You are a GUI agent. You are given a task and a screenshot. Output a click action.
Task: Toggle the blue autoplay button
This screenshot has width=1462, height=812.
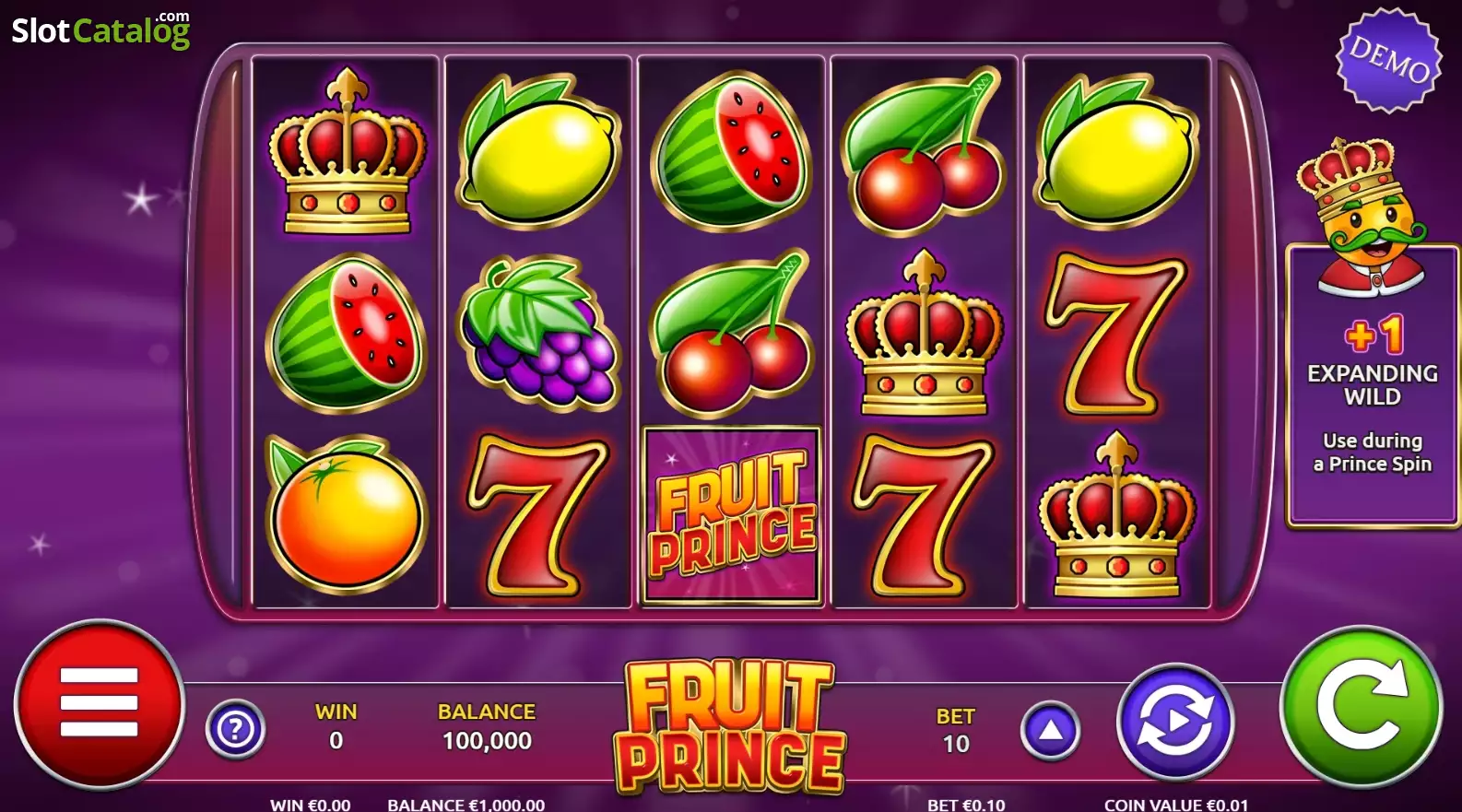[1175, 722]
